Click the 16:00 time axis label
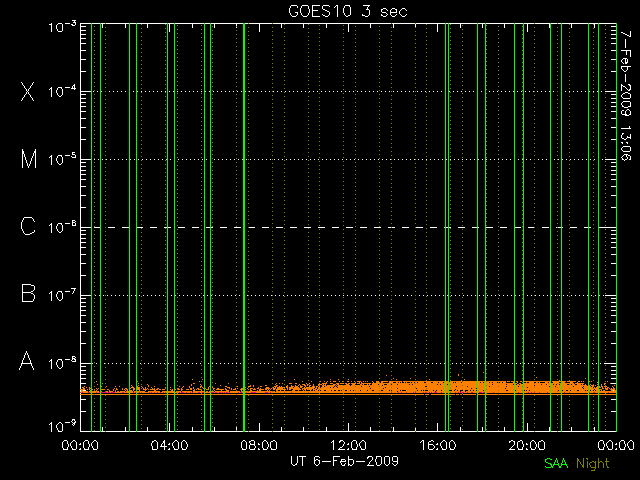This screenshot has width=640, height=480. (438, 445)
